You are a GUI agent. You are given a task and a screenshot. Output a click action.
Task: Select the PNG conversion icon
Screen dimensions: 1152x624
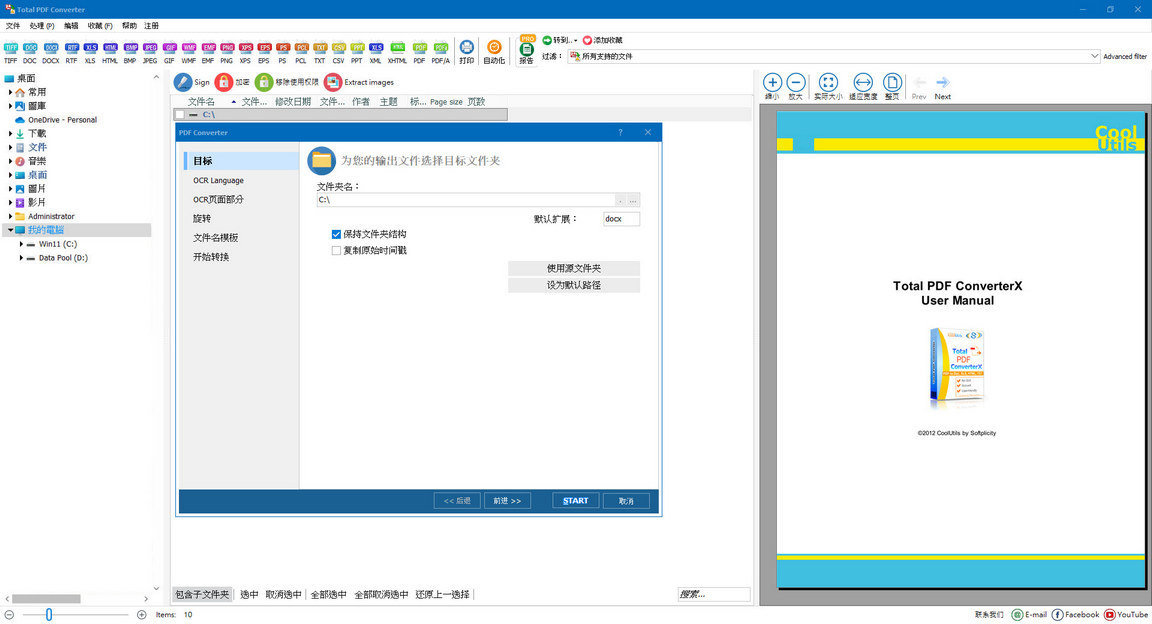coord(227,51)
